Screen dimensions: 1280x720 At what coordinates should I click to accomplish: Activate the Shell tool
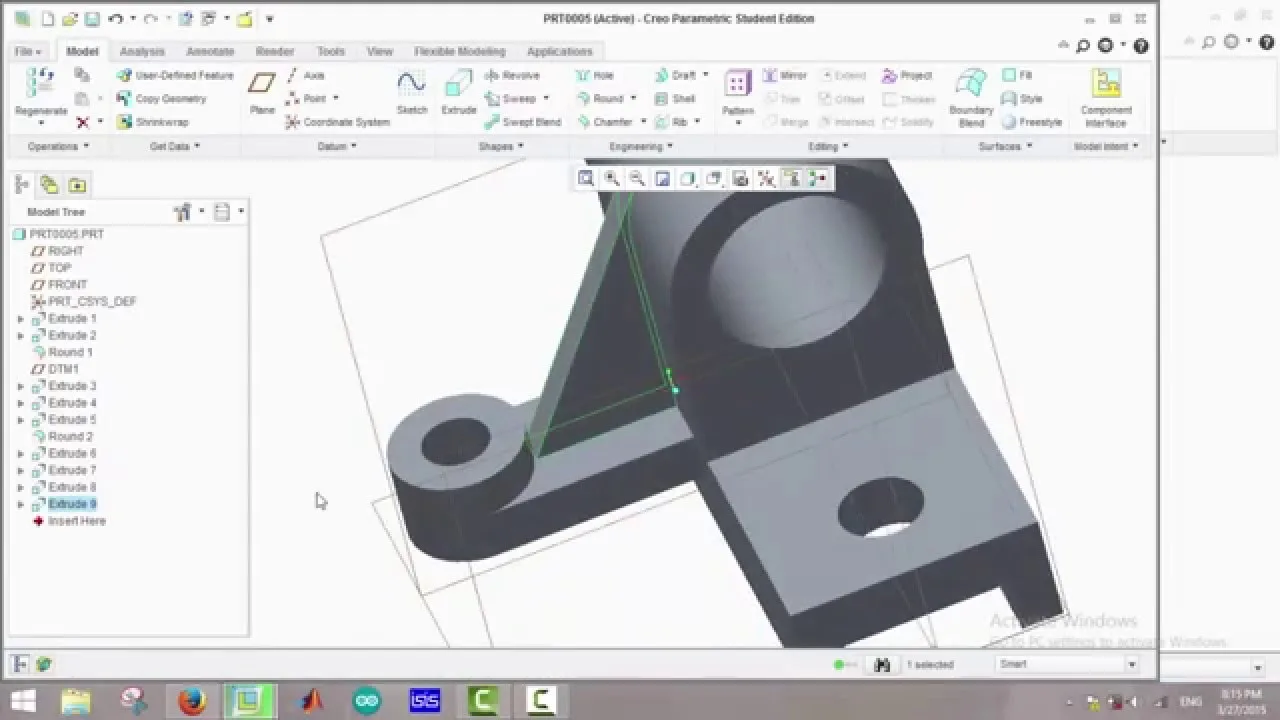pyautogui.click(x=675, y=99)
